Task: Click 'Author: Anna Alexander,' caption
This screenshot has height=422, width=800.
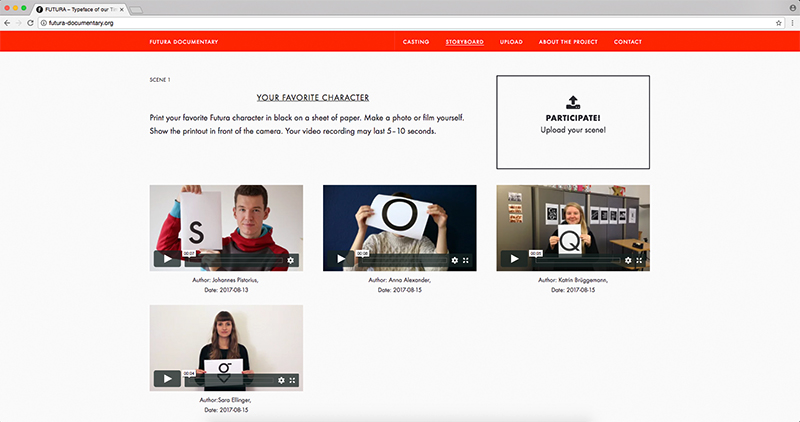Action: tap(399, 280)
